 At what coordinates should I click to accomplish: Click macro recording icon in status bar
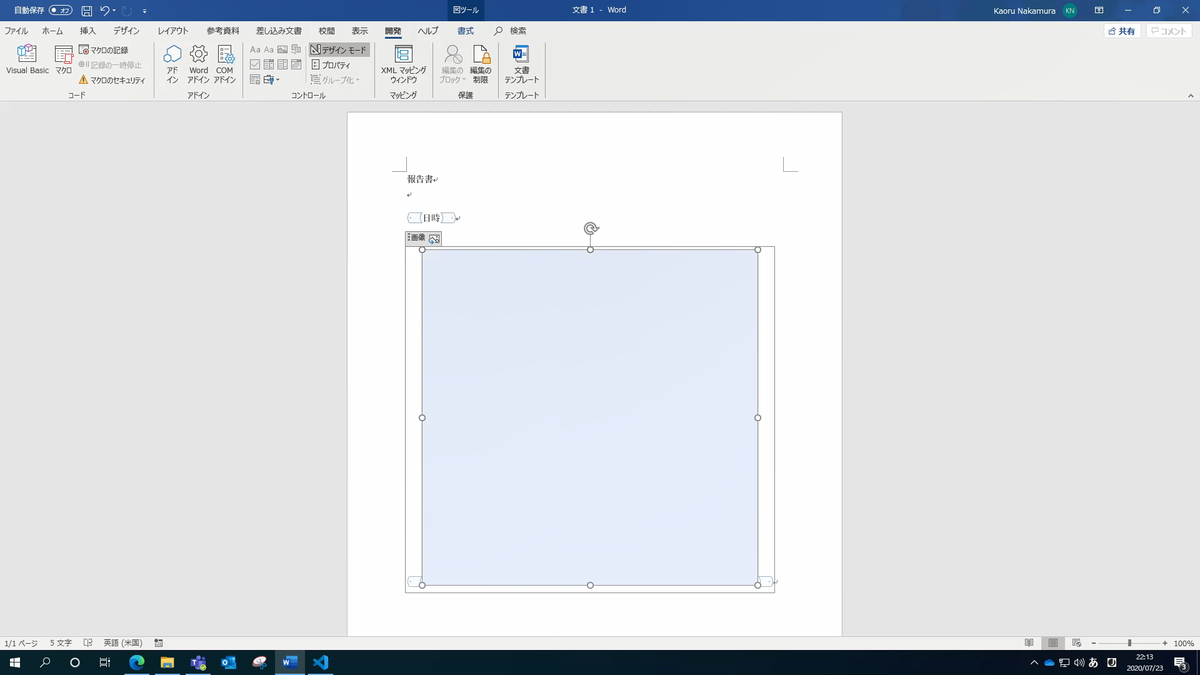tap(159, 643)
